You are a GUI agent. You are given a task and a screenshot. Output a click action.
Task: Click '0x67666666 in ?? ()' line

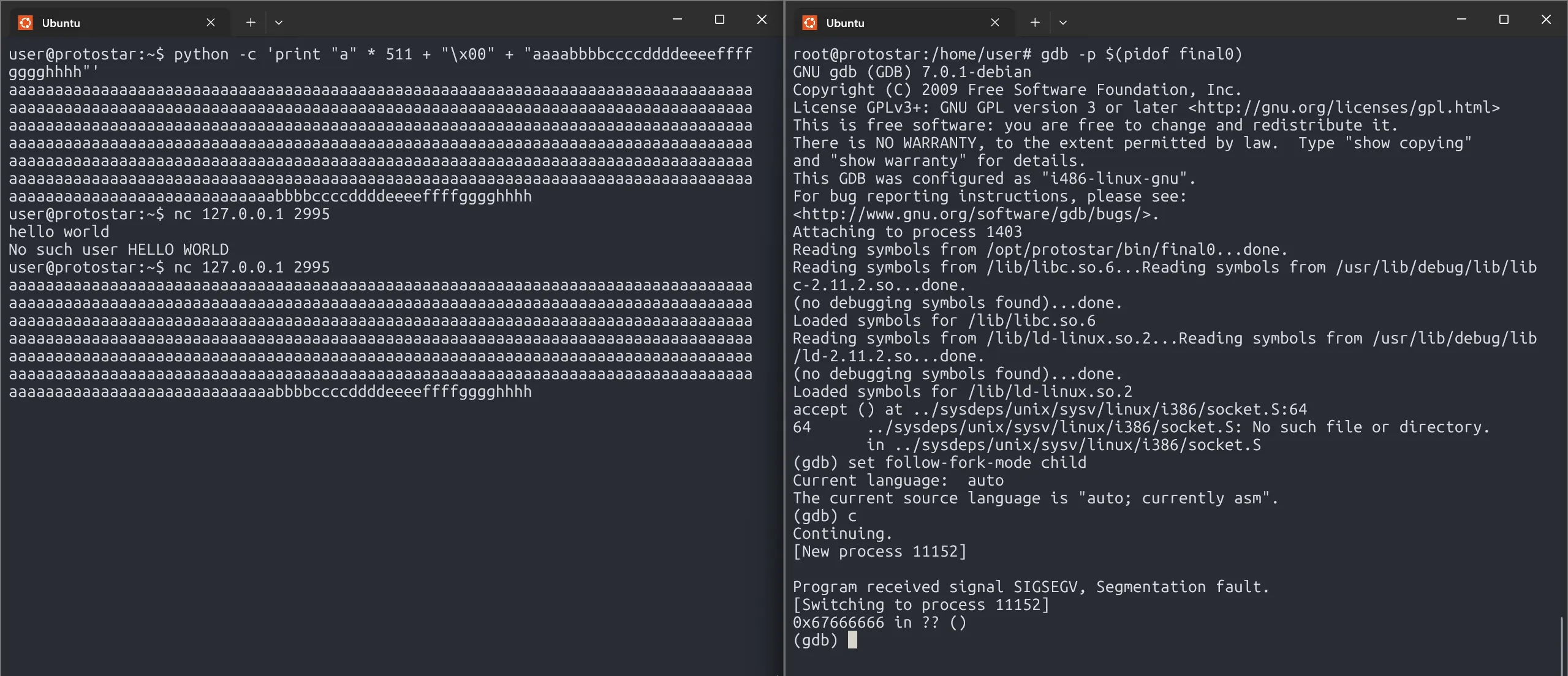879,623
